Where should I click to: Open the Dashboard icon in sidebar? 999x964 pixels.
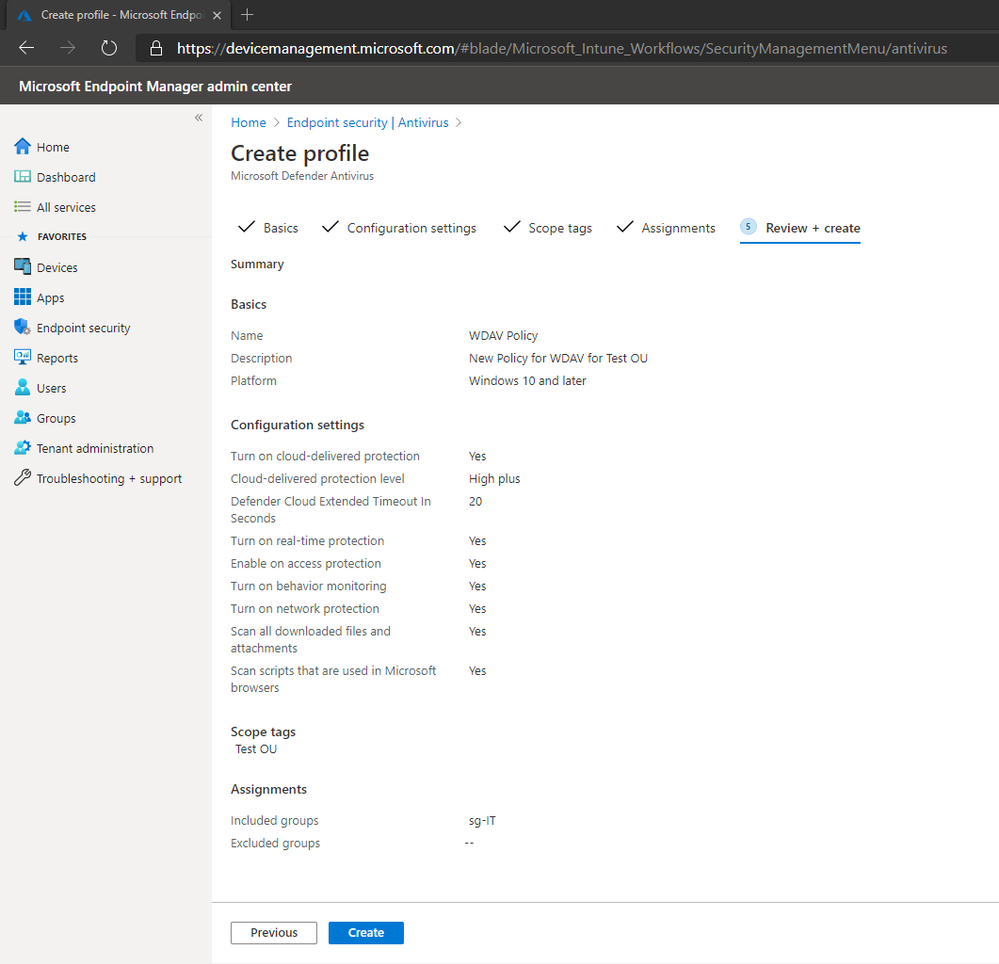coord(22,176)
